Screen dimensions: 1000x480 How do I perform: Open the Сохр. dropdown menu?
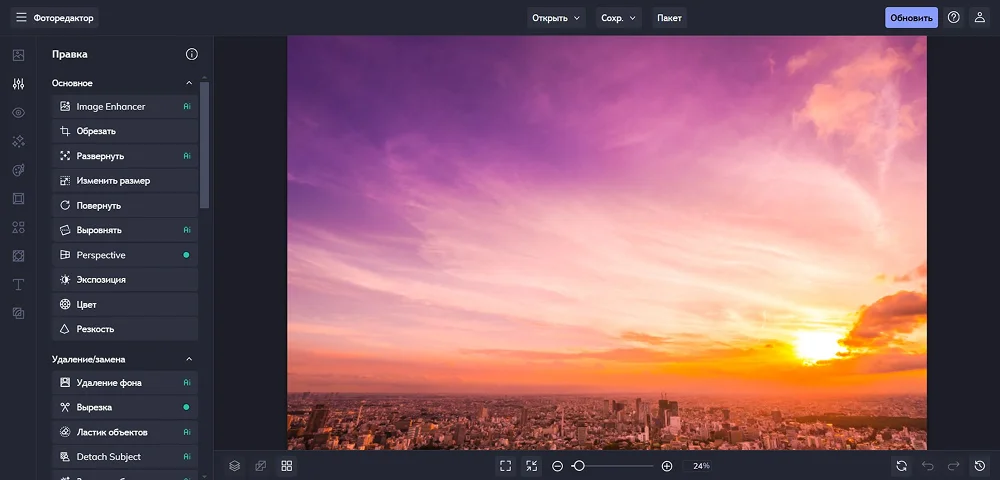tap(619, 18)
